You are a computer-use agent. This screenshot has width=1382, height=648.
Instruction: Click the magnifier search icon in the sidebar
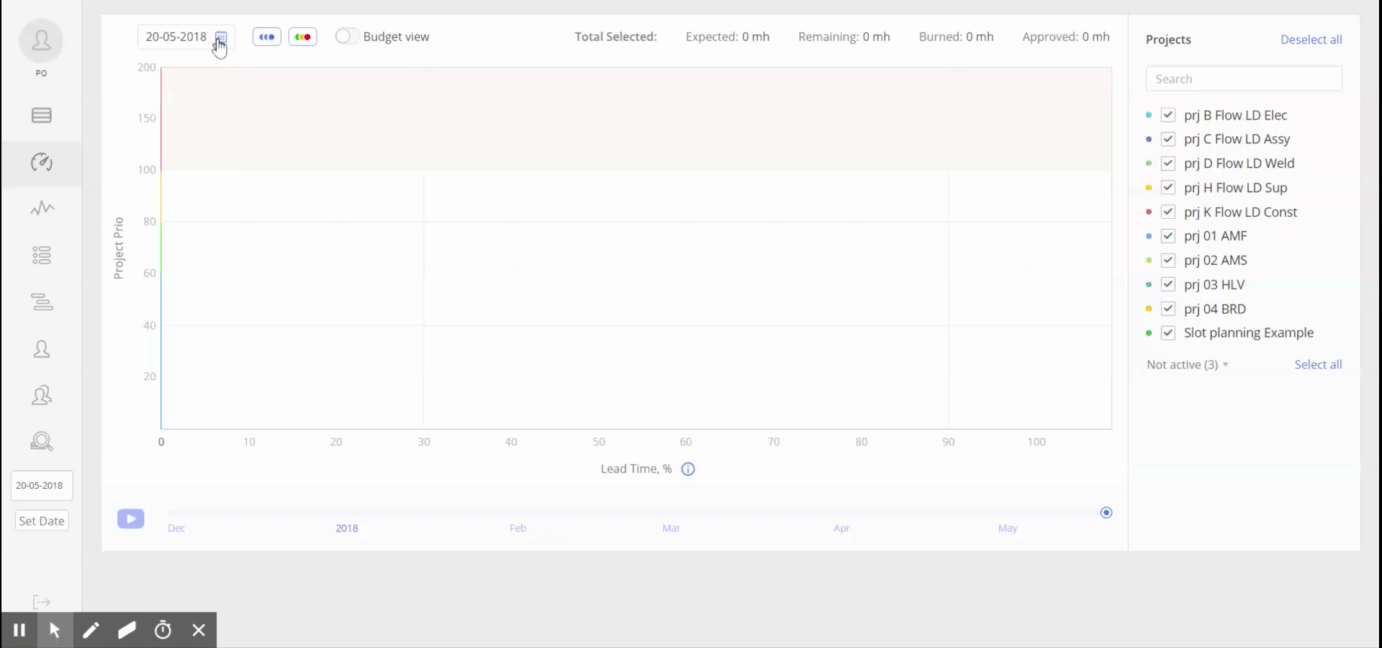[41, 441]
